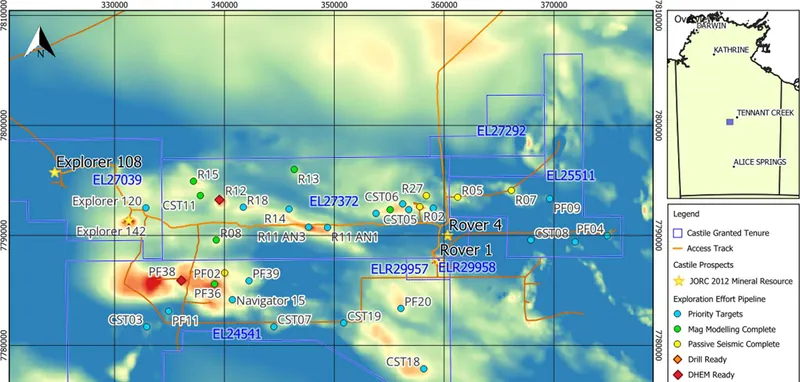Click the Access Track legend line symbol
This screenshot has height=382, width=800.
[678, 249]
